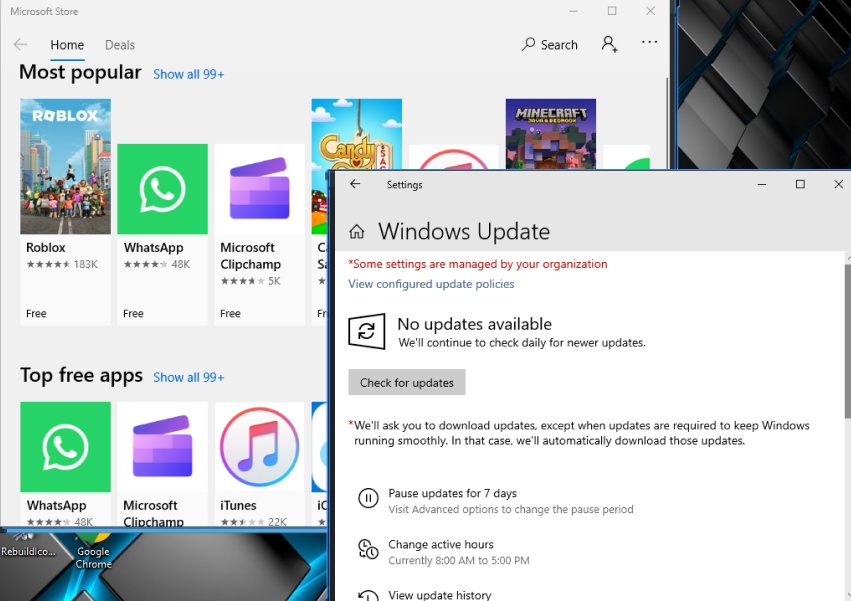Click the Pause updates pause icon
This screenshot has width=851, height=601.
pyautogui.click(x=368, y=498)
